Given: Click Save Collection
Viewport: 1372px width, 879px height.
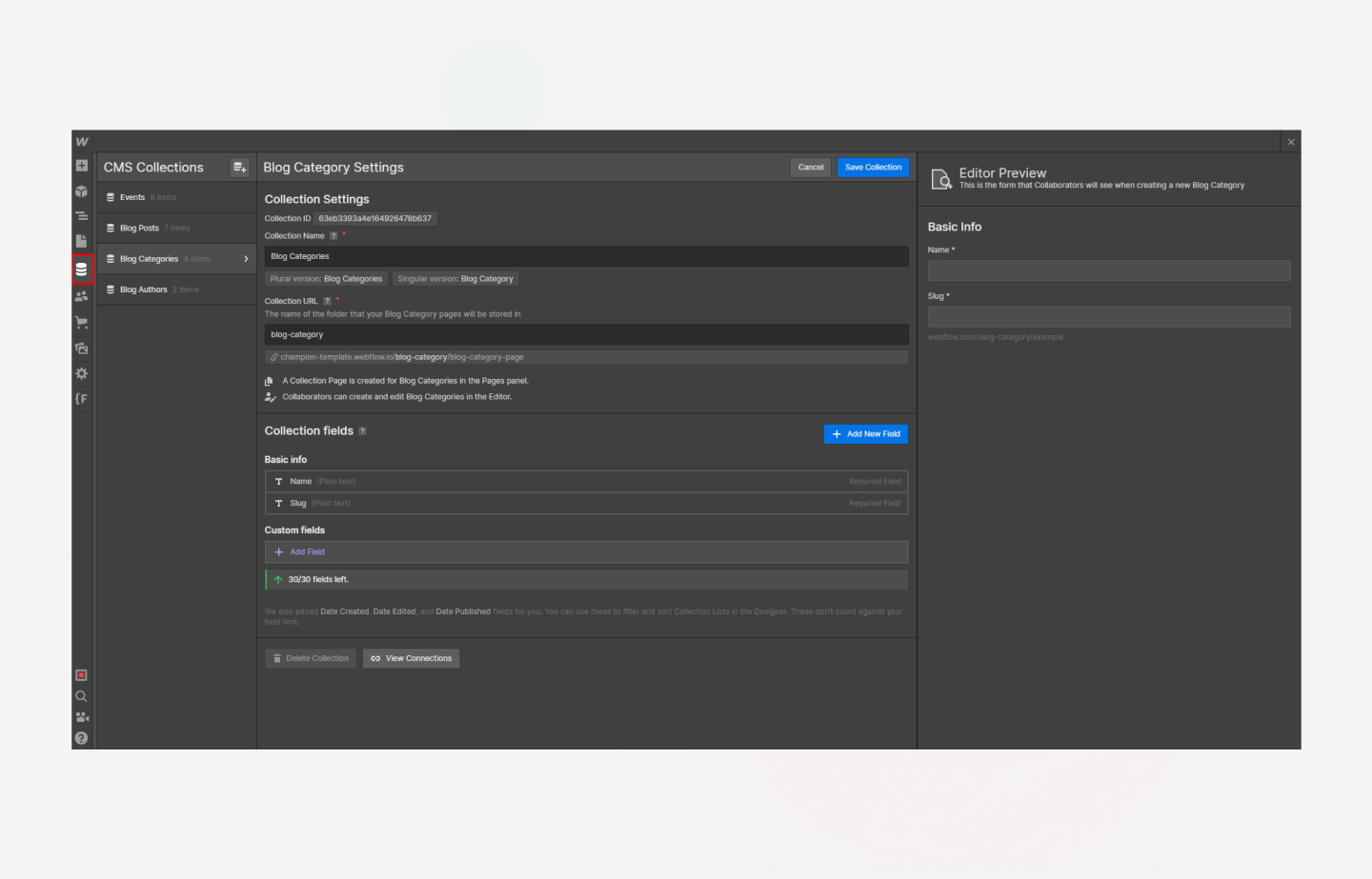Looking at the screenshot, I should point(872,167).
